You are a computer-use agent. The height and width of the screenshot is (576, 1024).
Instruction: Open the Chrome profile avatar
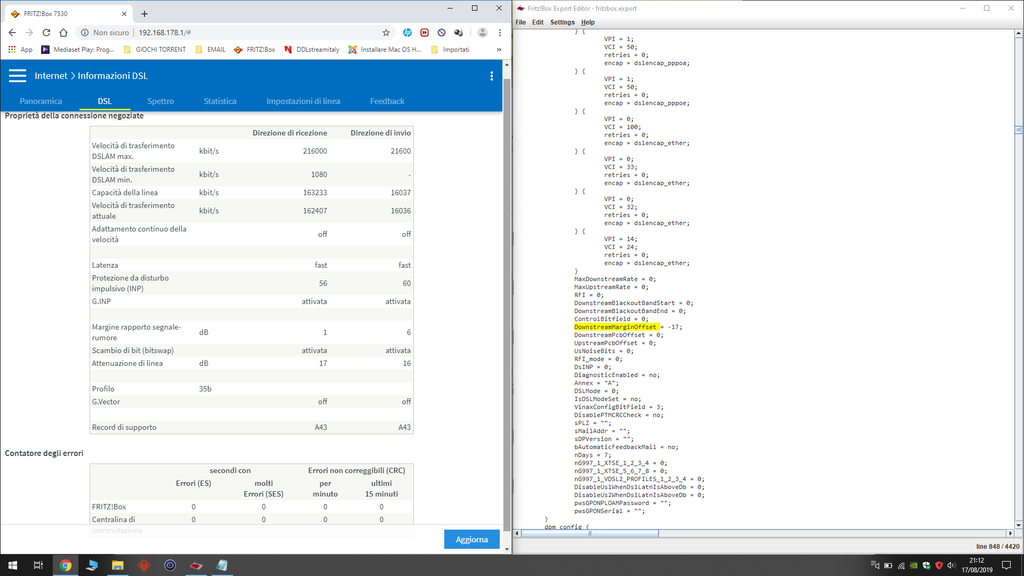482,32
